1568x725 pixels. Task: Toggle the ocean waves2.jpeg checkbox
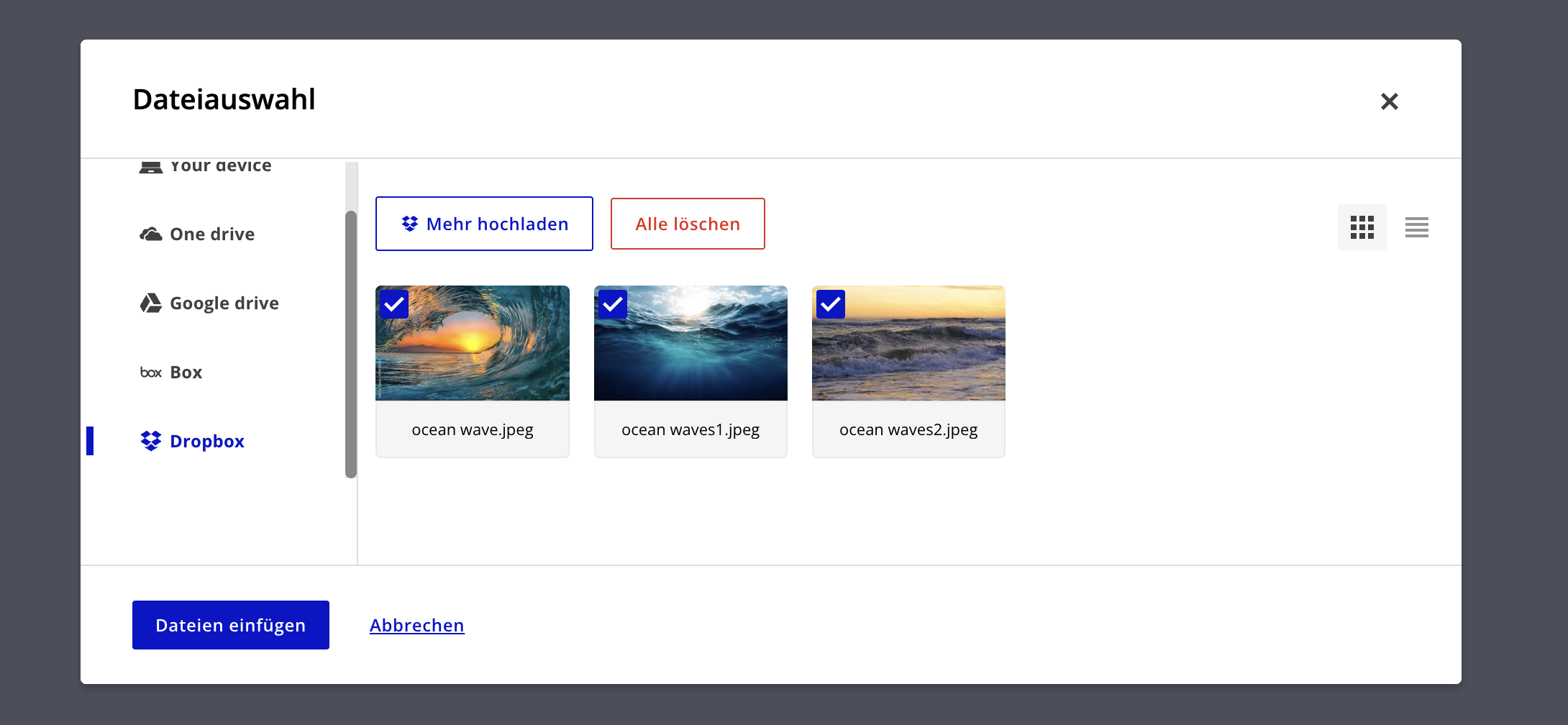(x=831, y=304)
